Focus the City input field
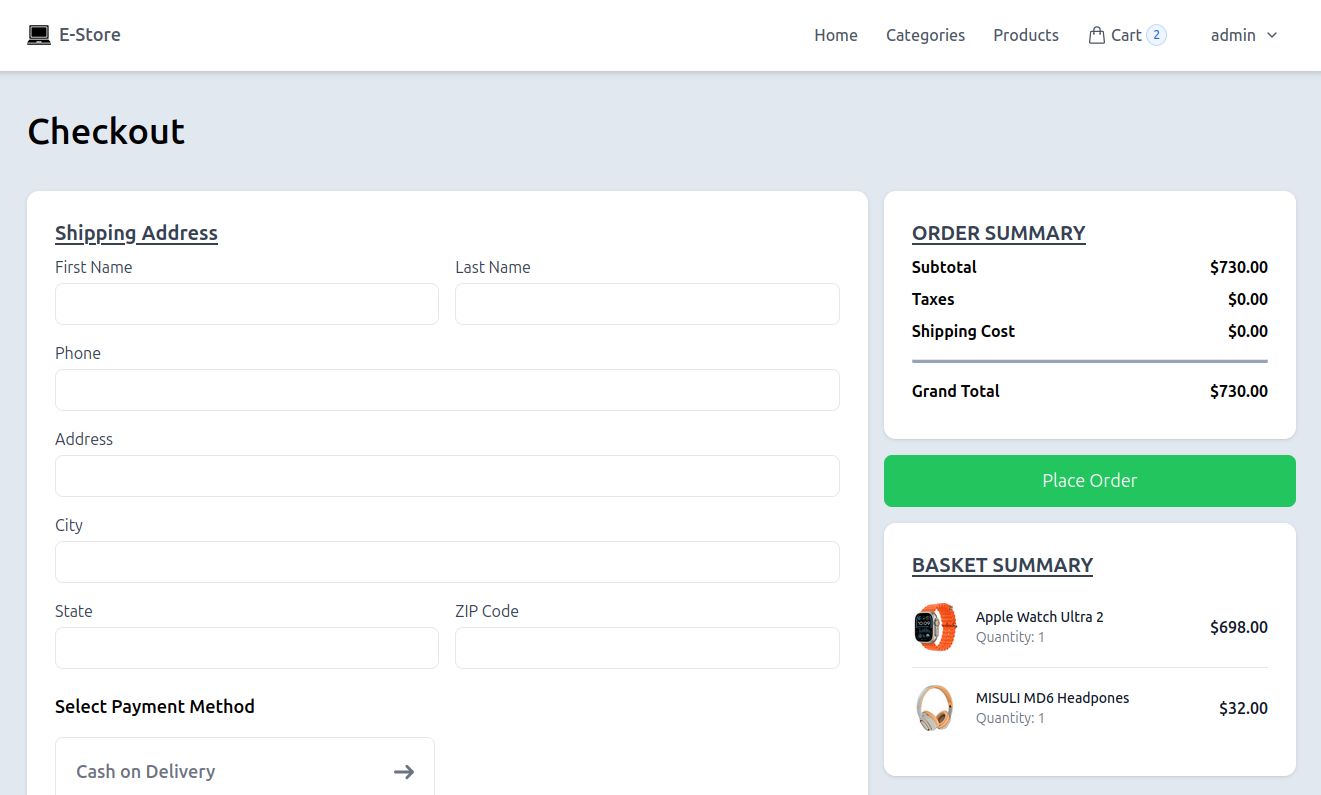This screenshot has width=1321, height=795. (x=446, y=562)
